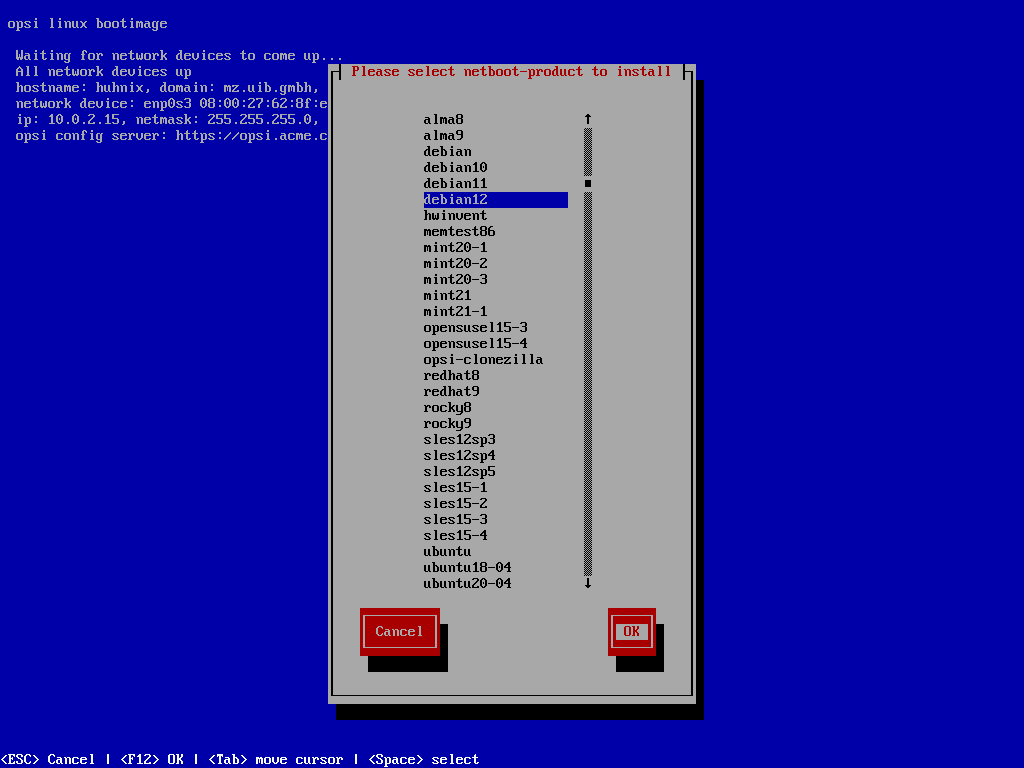Select opsi-clonezilla product
This screenshot has height=768, width=1024.
[496, 359]
